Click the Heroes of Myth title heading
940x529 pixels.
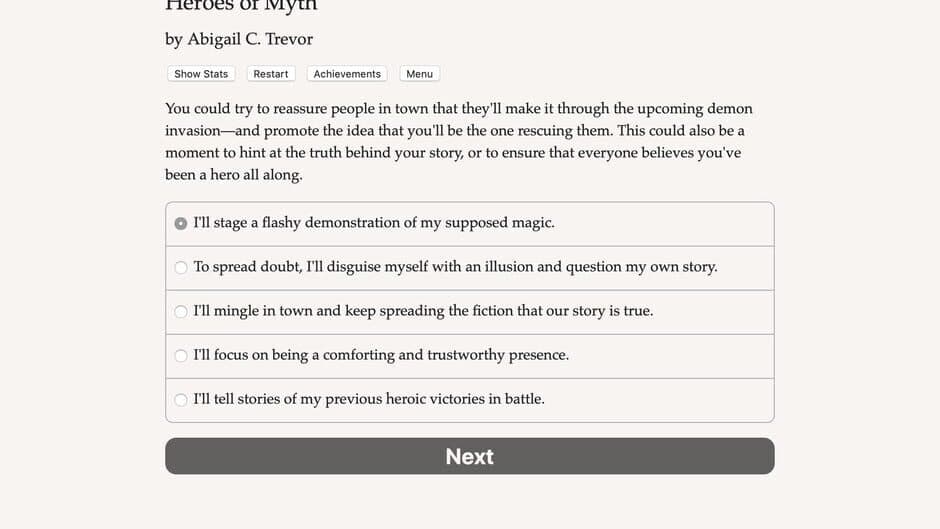[x=241, y=5]
